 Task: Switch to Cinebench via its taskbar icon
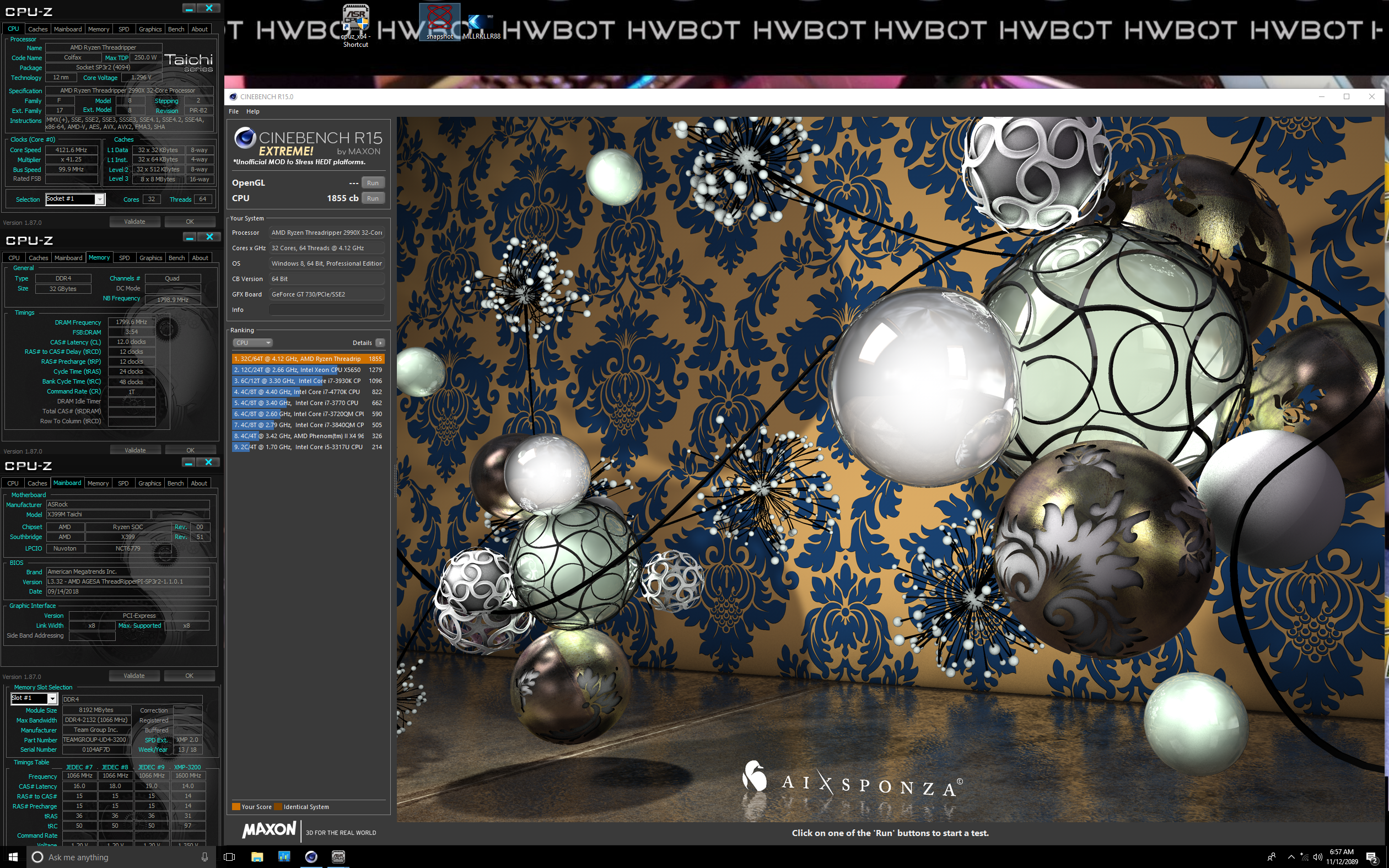311,856
